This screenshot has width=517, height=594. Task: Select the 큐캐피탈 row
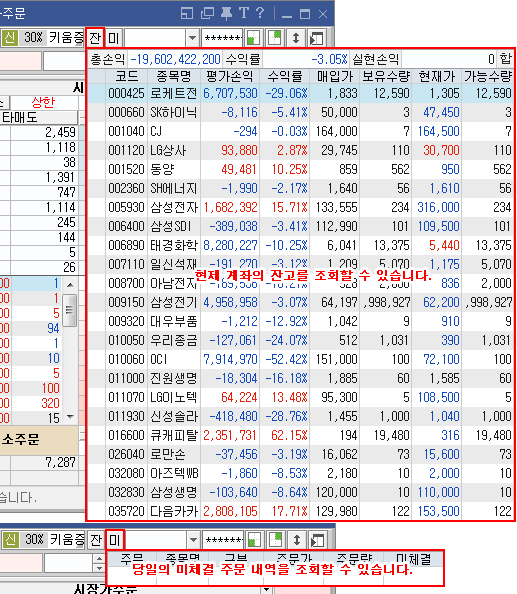[x=301, y=435]
